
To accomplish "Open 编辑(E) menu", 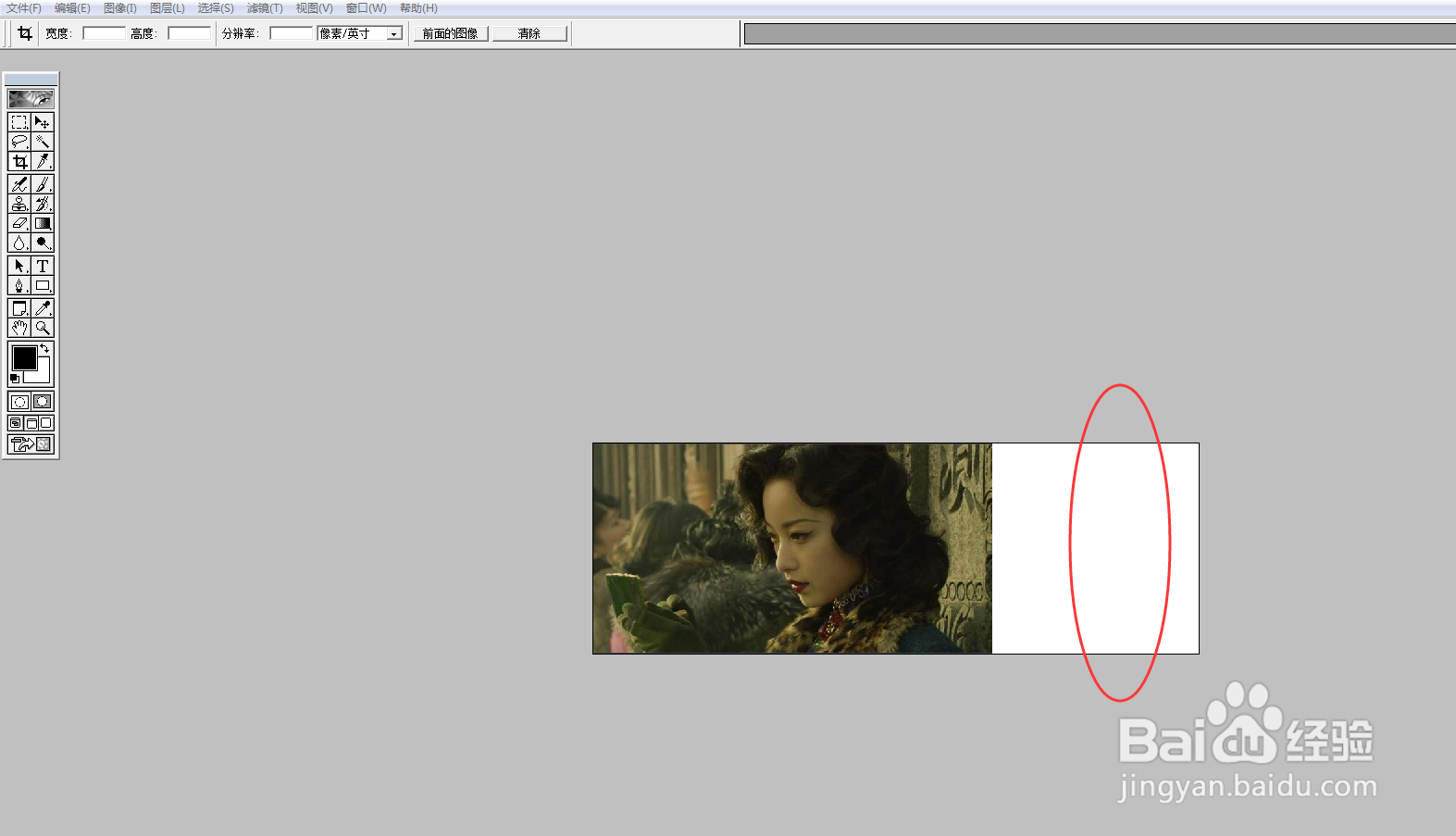I will click(x=72, y=8).
